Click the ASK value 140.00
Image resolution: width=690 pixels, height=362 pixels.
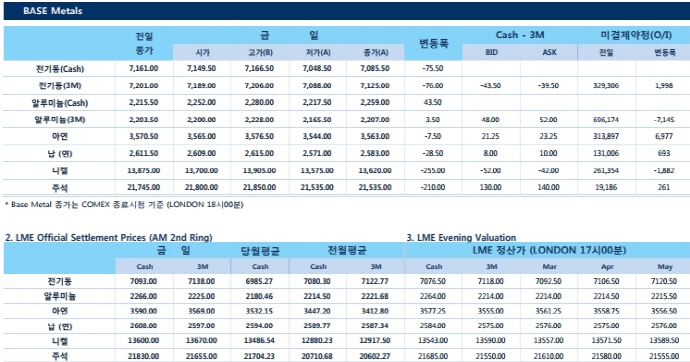click(548, 187)
